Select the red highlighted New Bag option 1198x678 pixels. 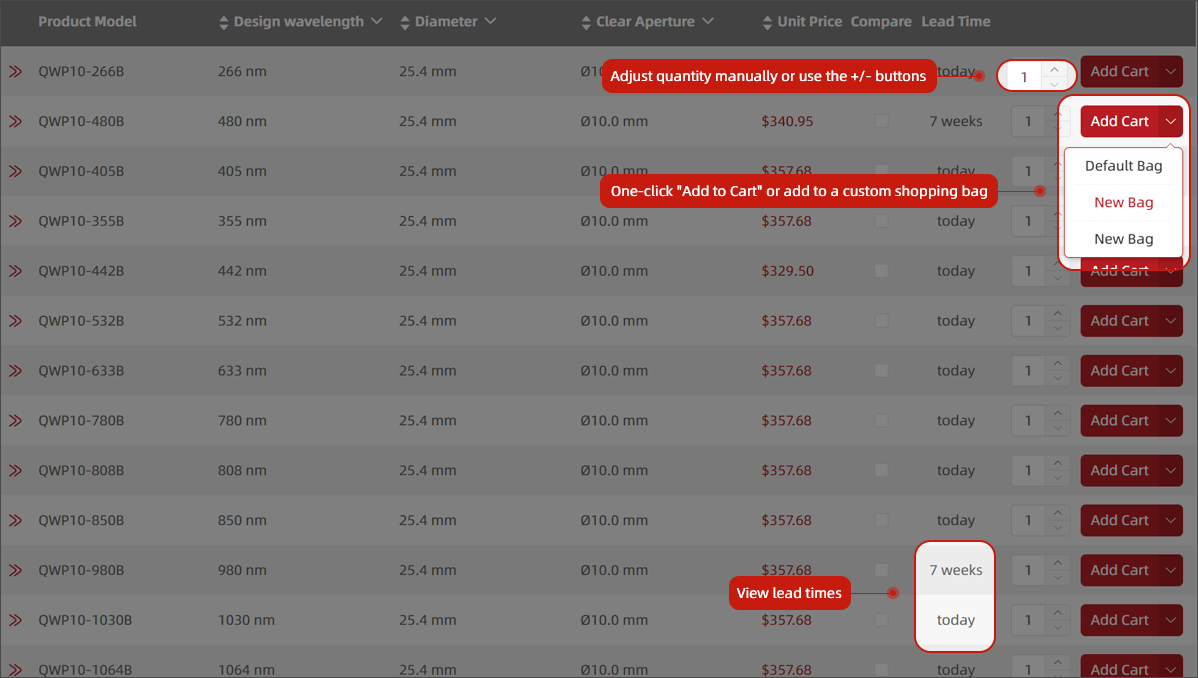[x=1123, y=202]
